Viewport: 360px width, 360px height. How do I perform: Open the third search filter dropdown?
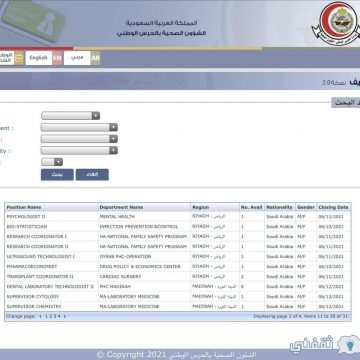point(79,139)
